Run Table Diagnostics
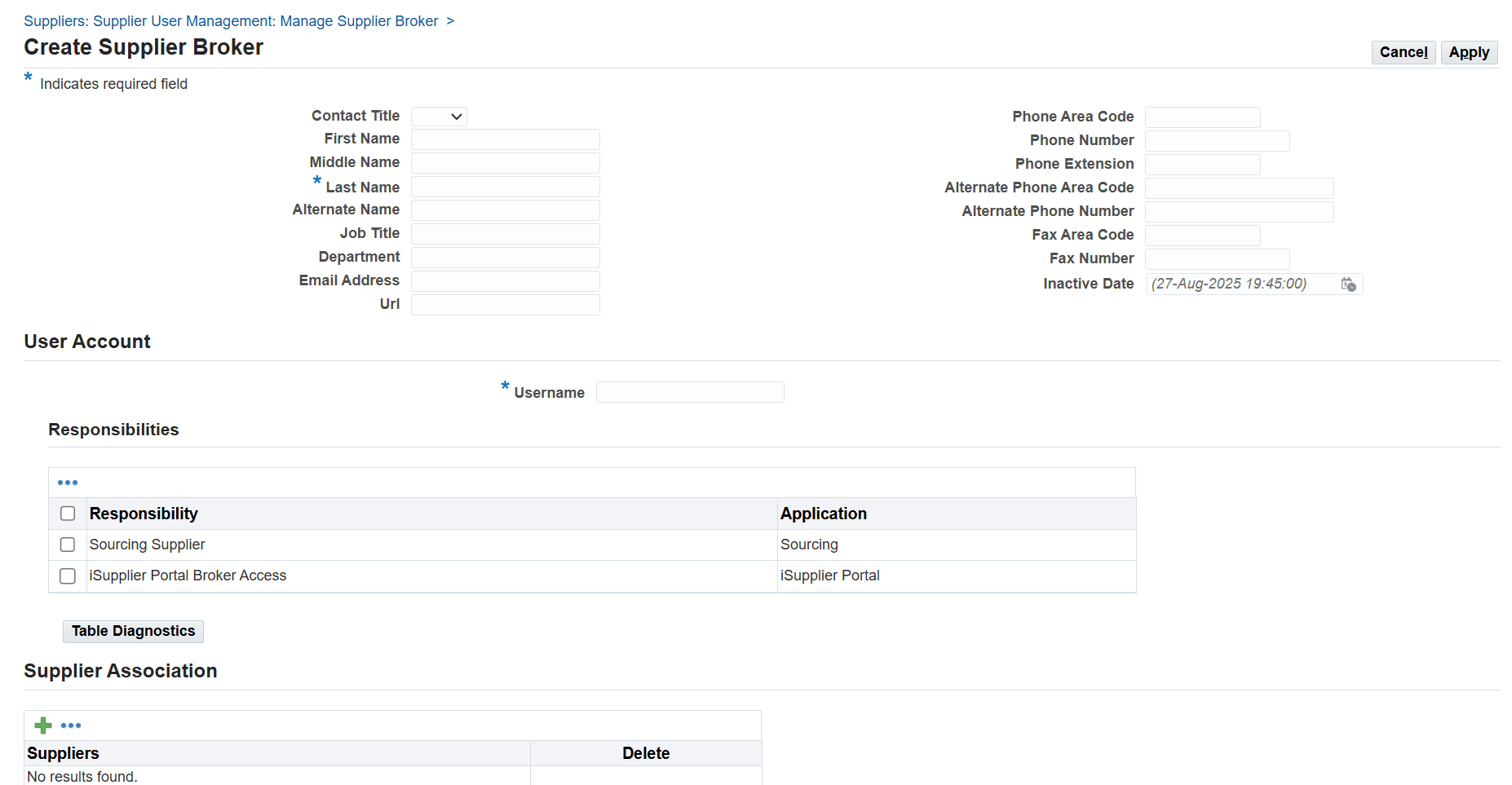 click(132, 631)
